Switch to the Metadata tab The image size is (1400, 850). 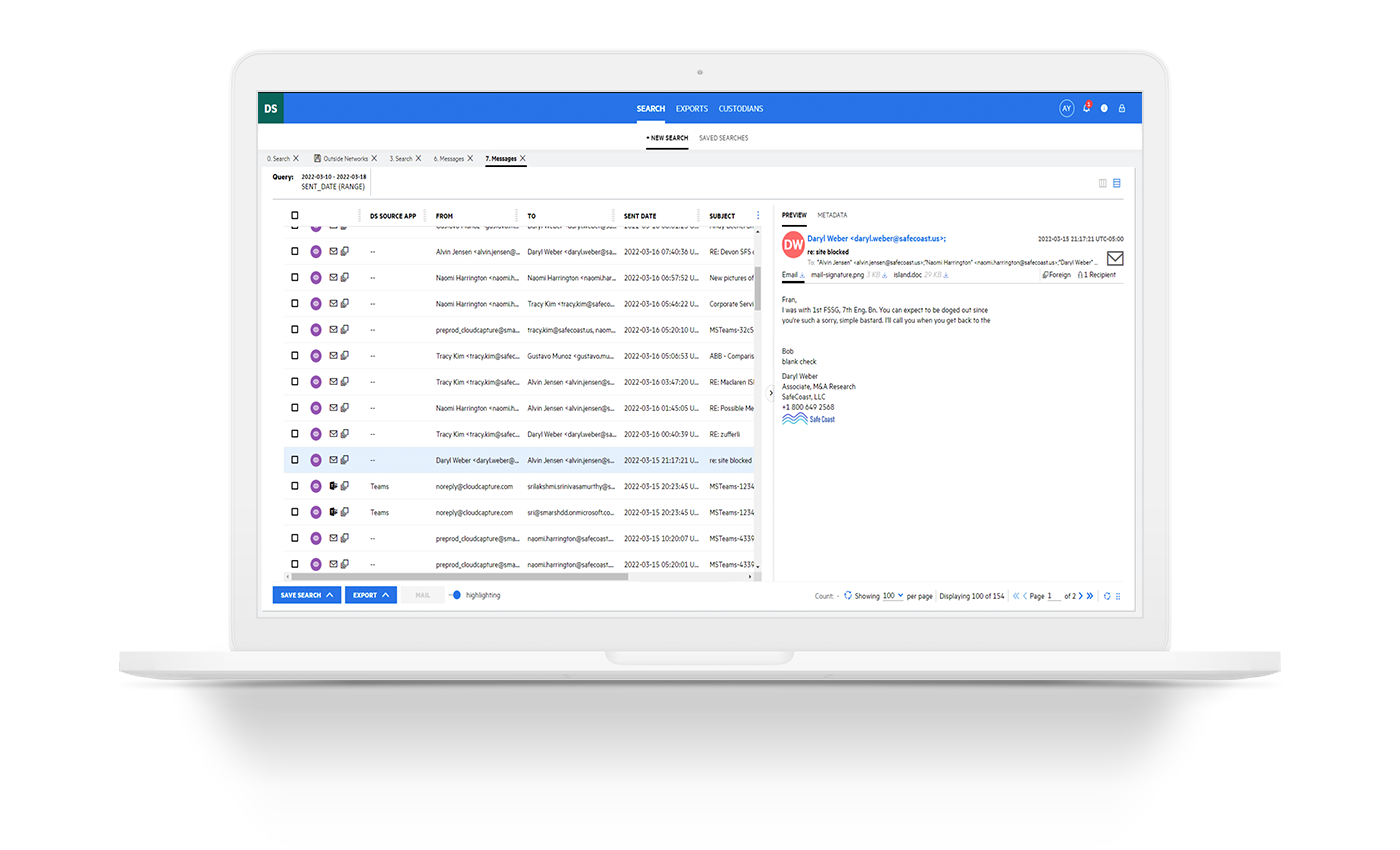coord(832,215)
